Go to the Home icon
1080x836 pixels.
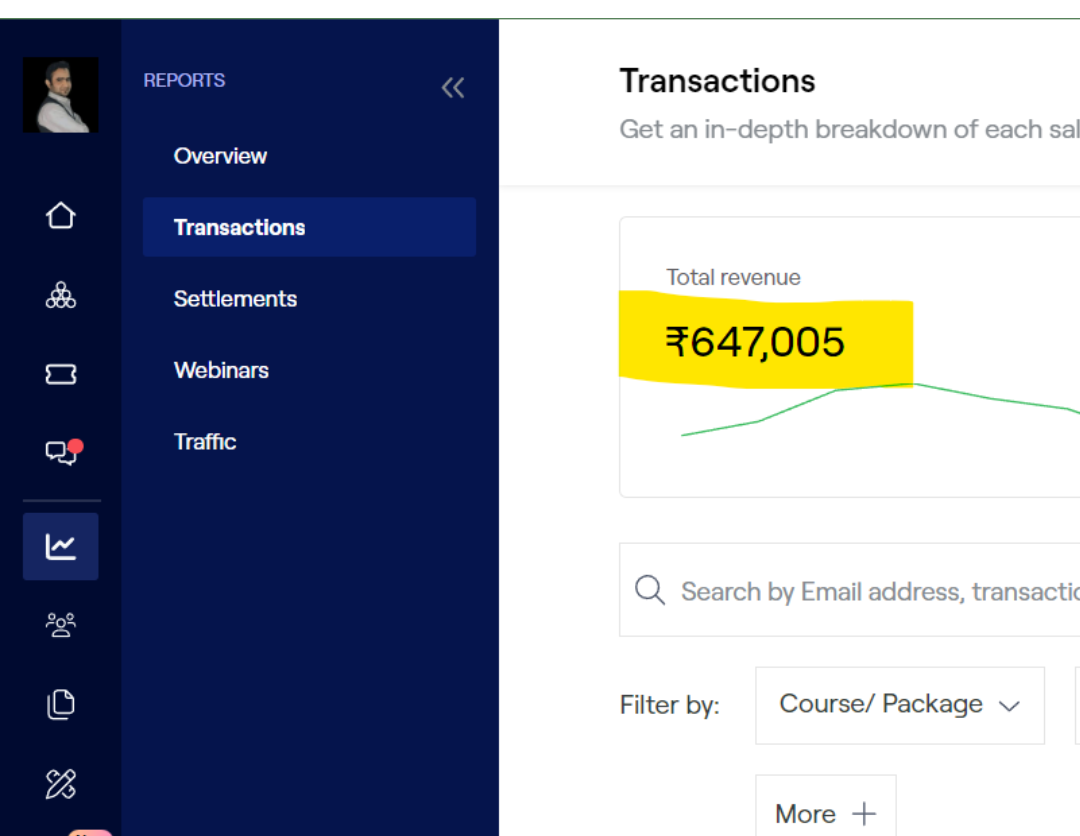(x=61, y=215)
